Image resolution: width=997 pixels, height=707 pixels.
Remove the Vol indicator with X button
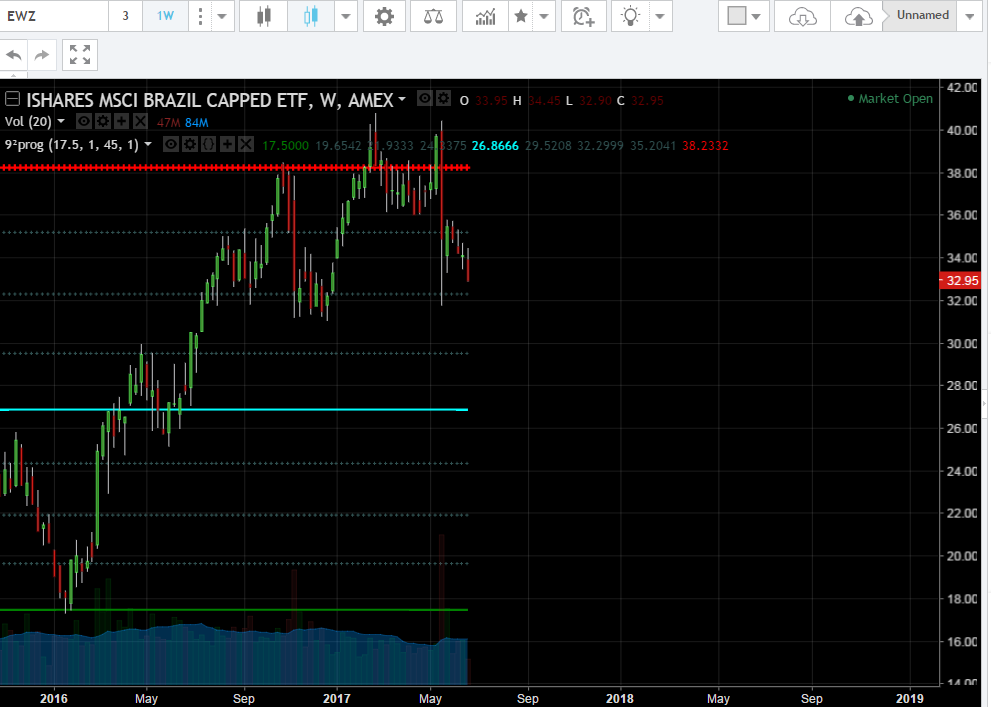click(140, 121)
